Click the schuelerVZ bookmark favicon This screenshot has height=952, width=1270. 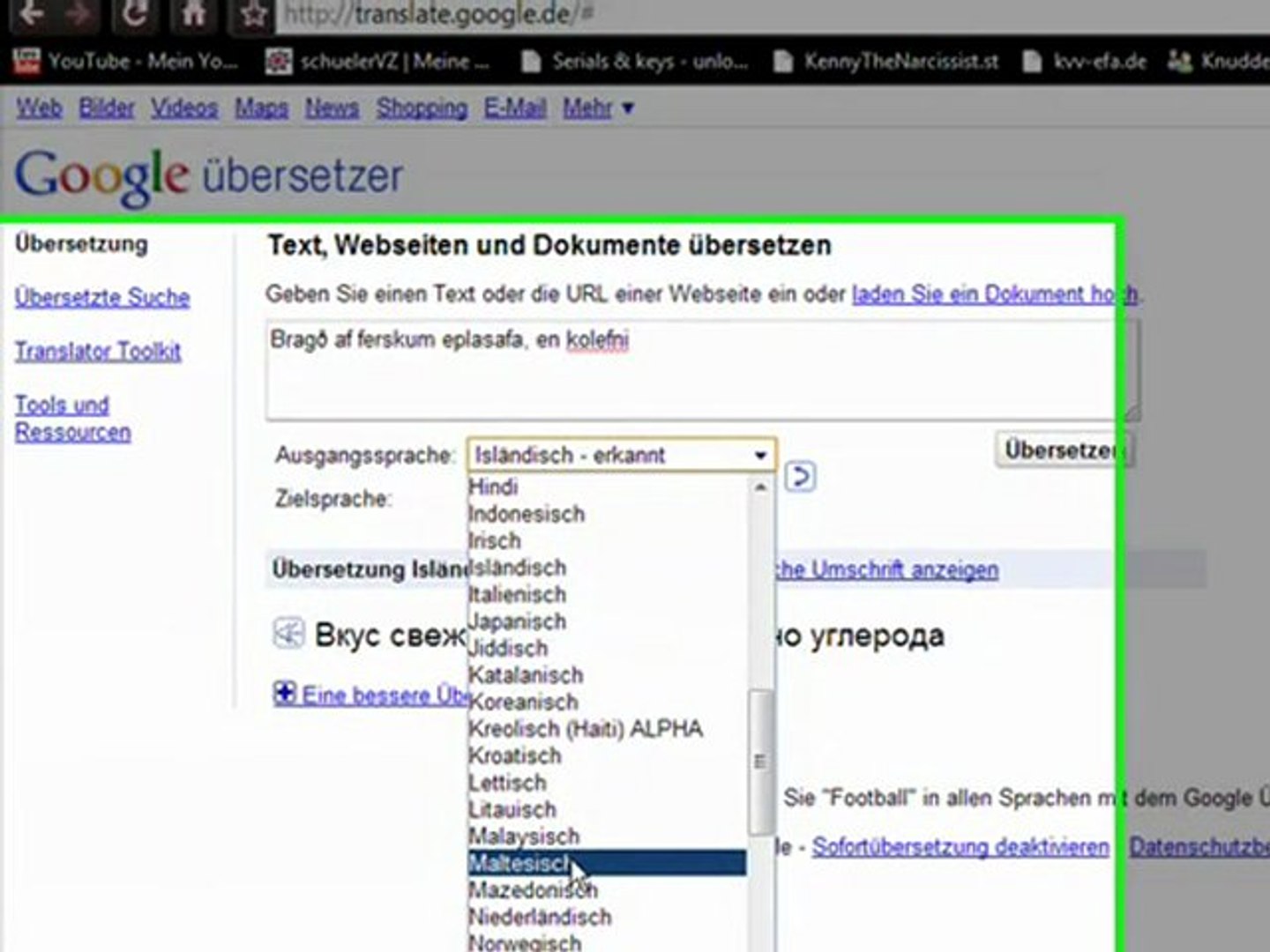(x=278, y=61)
